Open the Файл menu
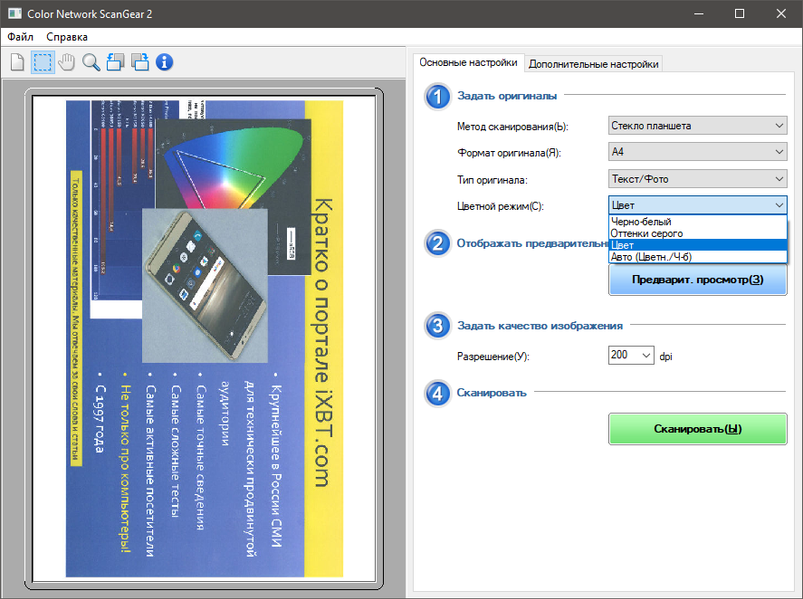Screen dimensions: 803x599 20,37
